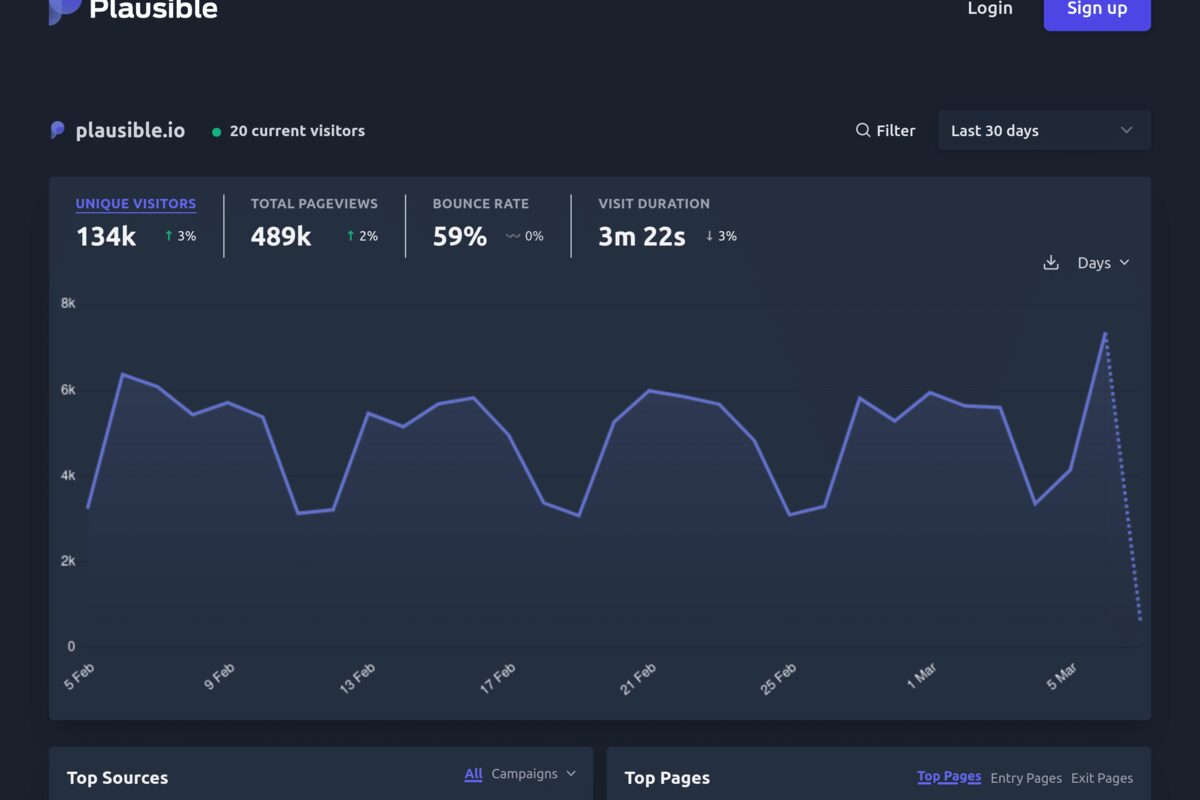Click the unique visitors green up arrow
This screenshot has height=800, width=1200.
tap(169, 236)
